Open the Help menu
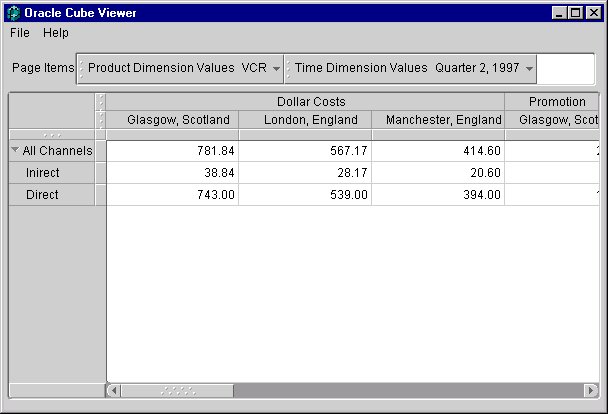 tap(56, 33)
